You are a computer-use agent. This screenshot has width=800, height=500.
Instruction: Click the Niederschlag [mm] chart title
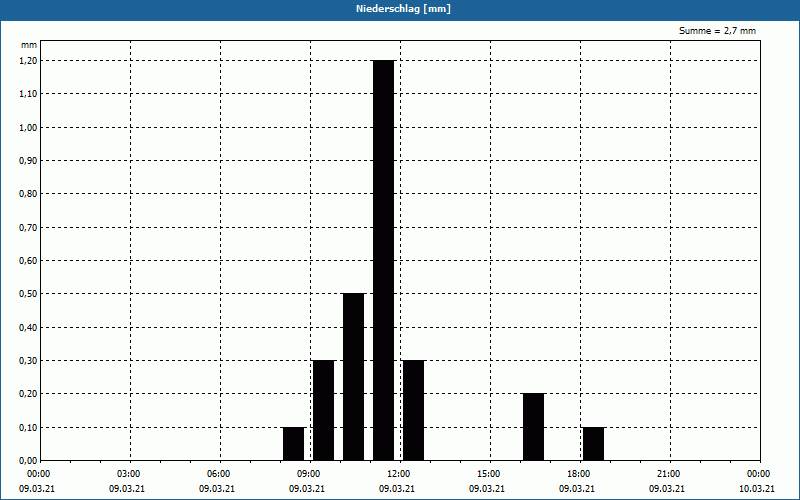[403, 9]
